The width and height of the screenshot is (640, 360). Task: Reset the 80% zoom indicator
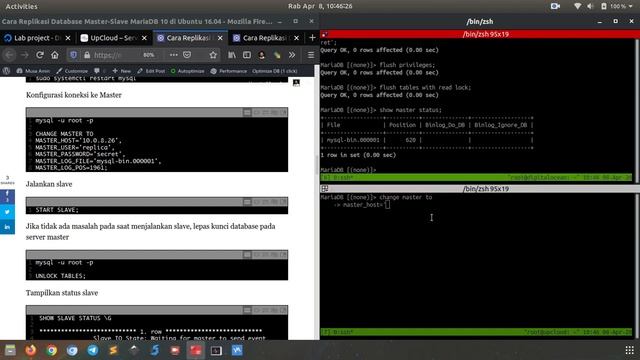click(149, 55)
